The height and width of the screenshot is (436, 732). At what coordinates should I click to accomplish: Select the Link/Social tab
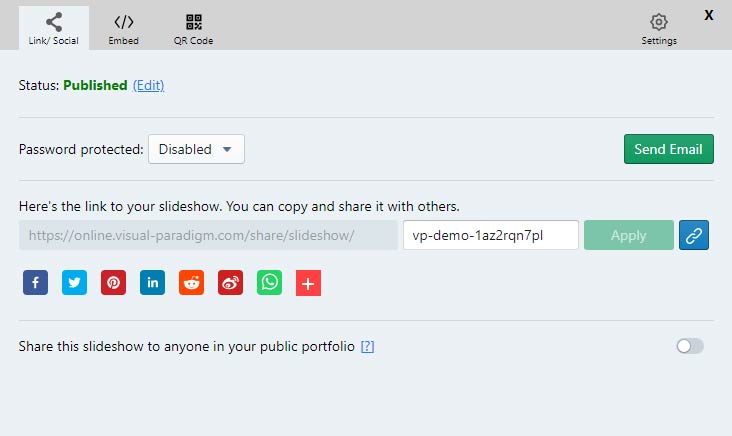pos(54,29)
